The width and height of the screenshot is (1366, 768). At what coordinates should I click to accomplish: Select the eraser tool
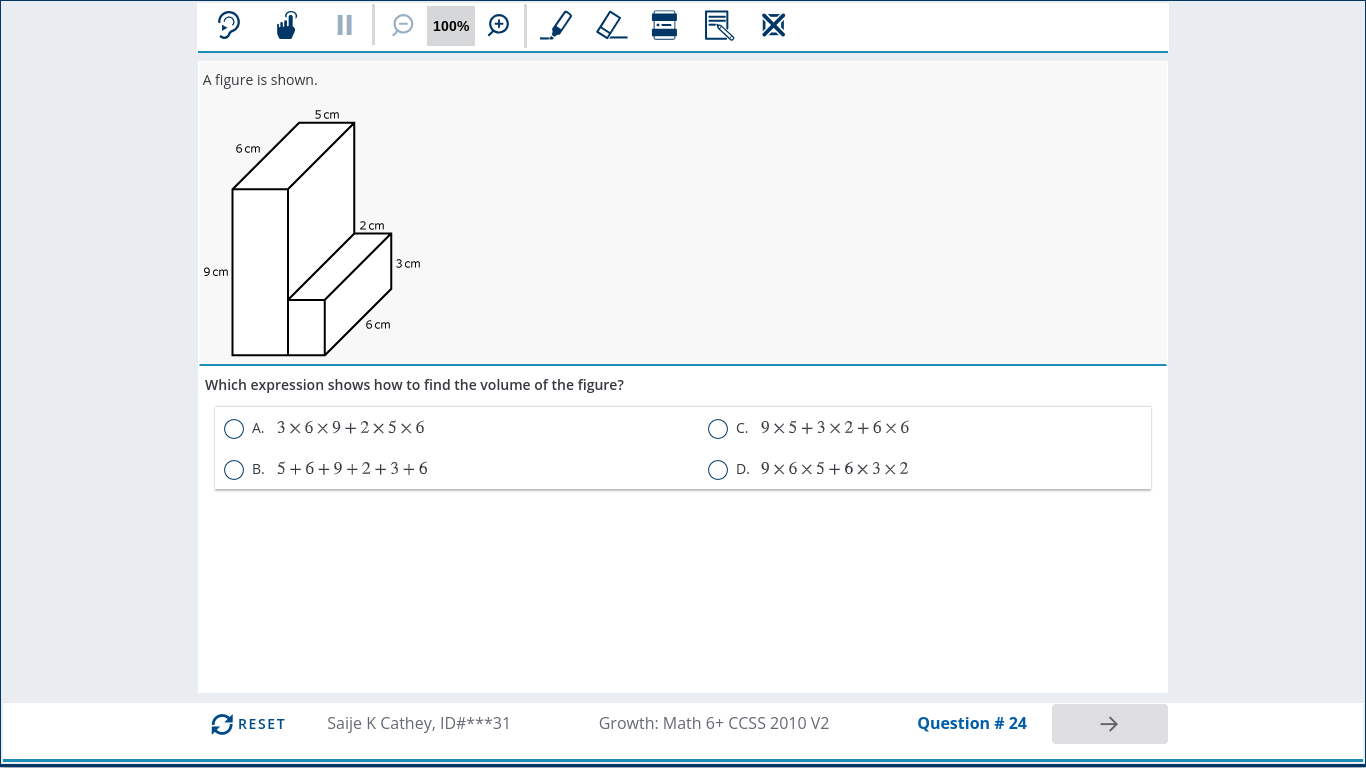pyautogui.click(x=611, y=25)
